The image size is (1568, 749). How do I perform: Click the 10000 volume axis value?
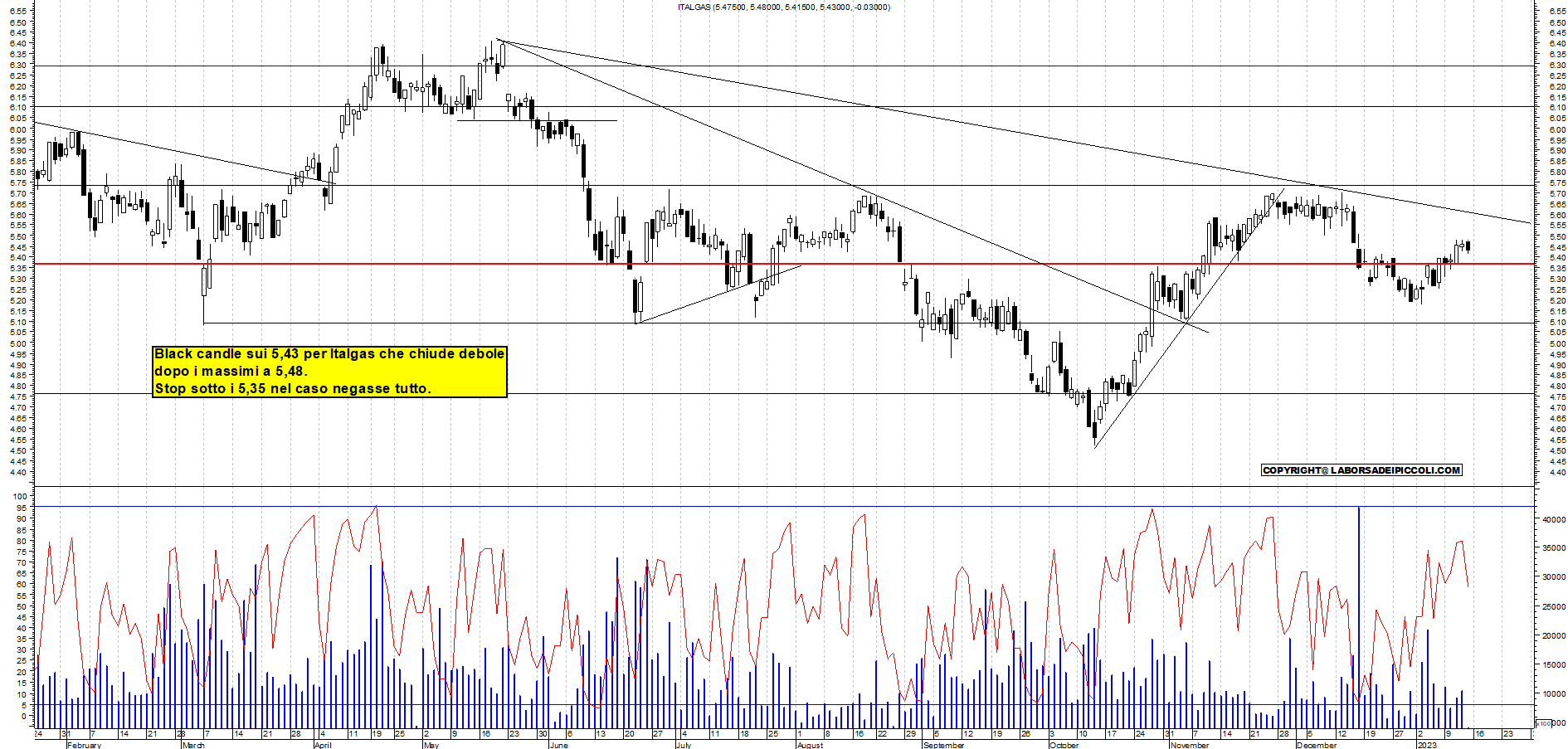1554,694
